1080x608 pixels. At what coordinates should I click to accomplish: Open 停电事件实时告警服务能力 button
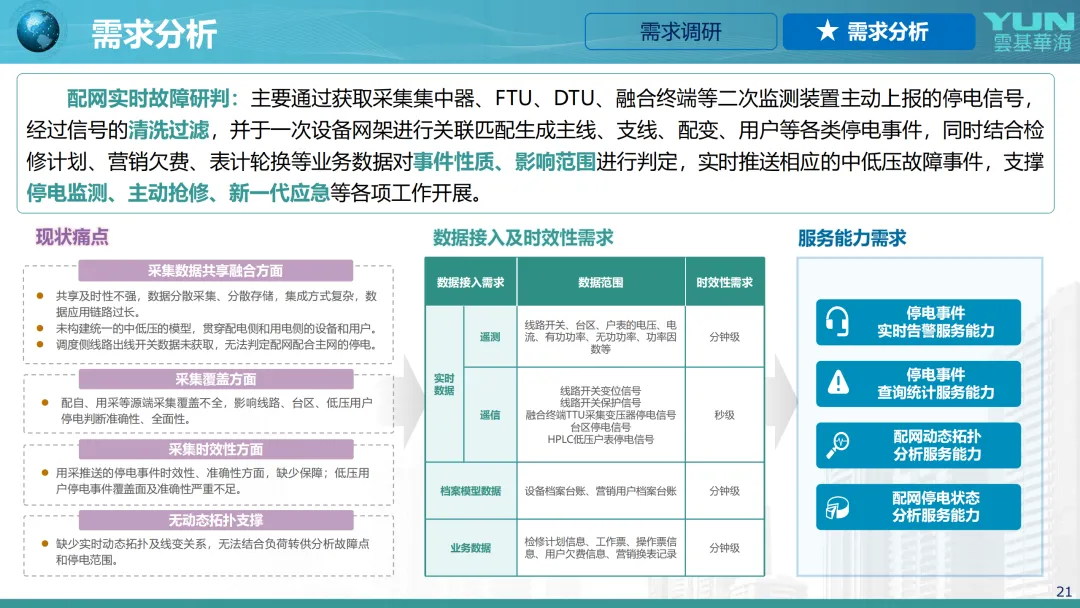coord(918,322)
